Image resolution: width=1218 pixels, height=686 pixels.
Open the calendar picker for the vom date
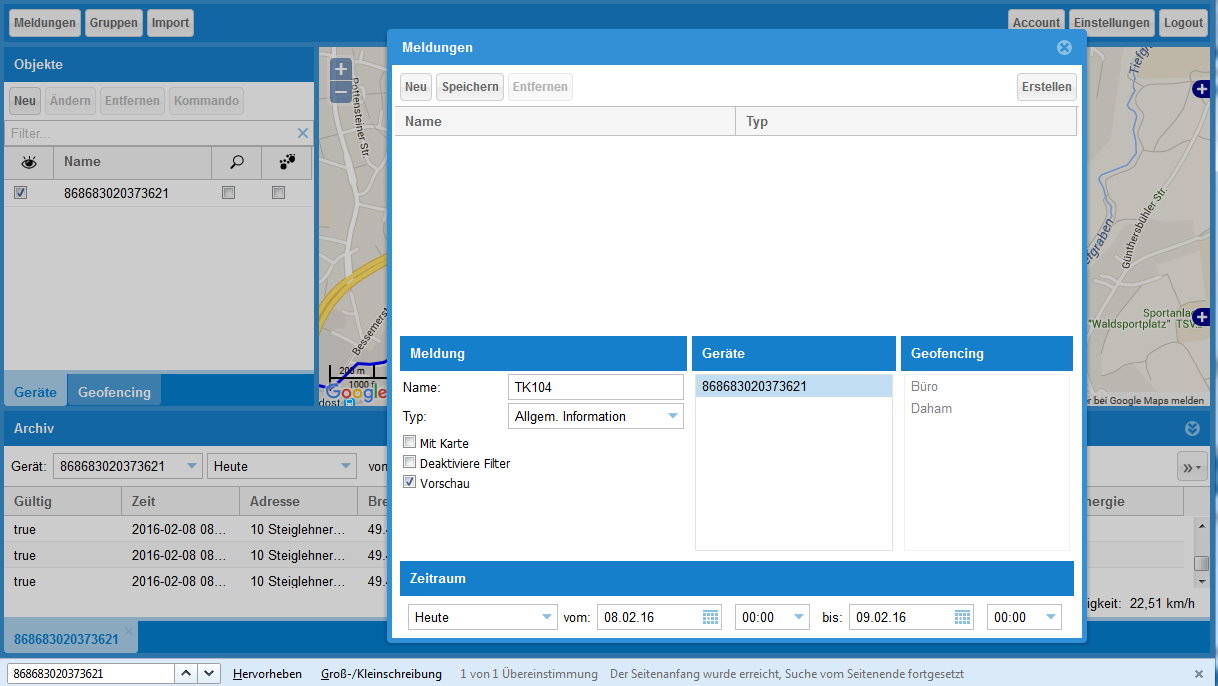709,617
